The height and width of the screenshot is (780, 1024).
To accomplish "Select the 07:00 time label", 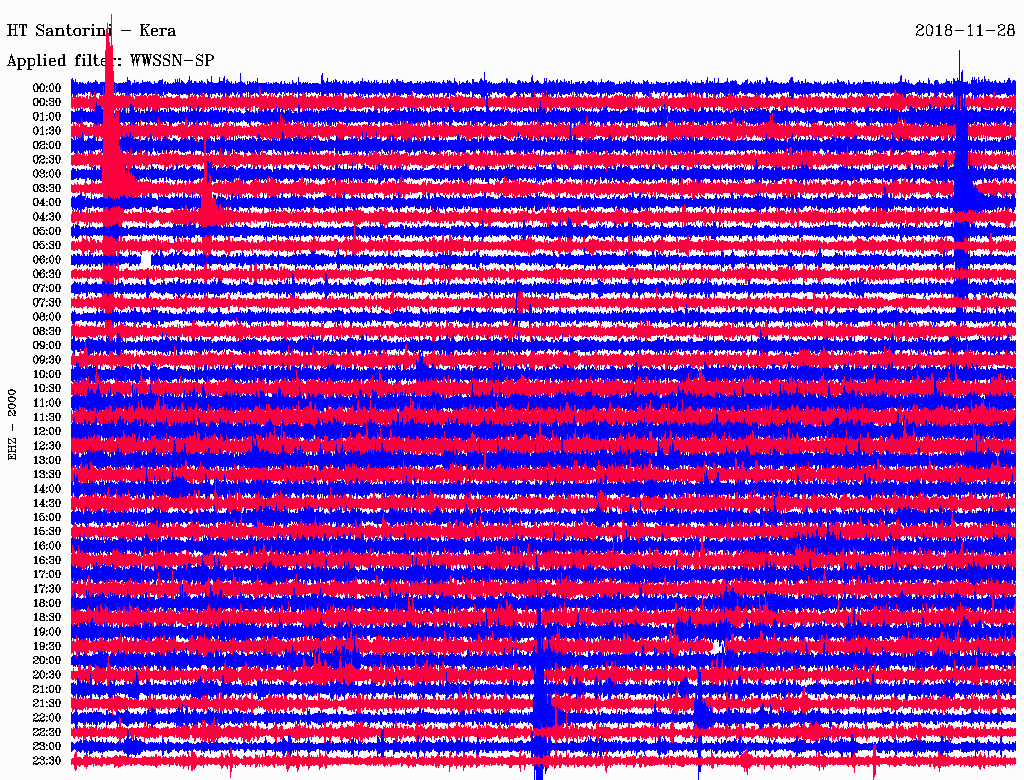I will click(47, 288).
